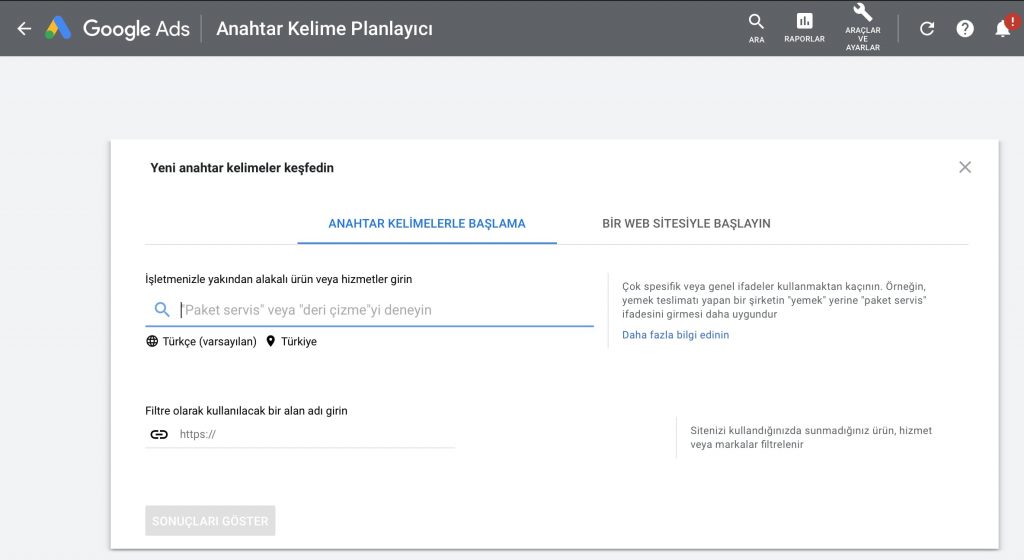Open the RAPORLAR reports menu
Image resolution: width=1024 pixels, height=560 pixels.
coord(804,29)
